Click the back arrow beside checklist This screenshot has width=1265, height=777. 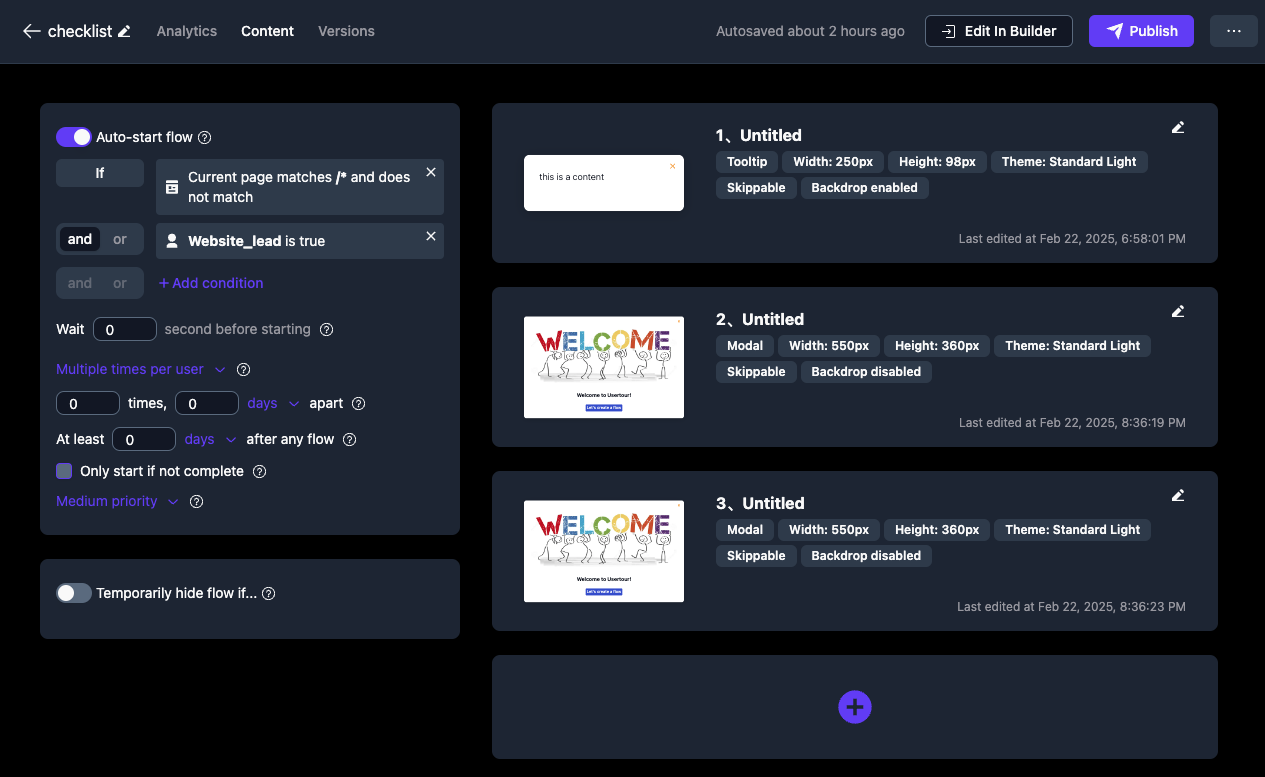[x=31, y=31]
